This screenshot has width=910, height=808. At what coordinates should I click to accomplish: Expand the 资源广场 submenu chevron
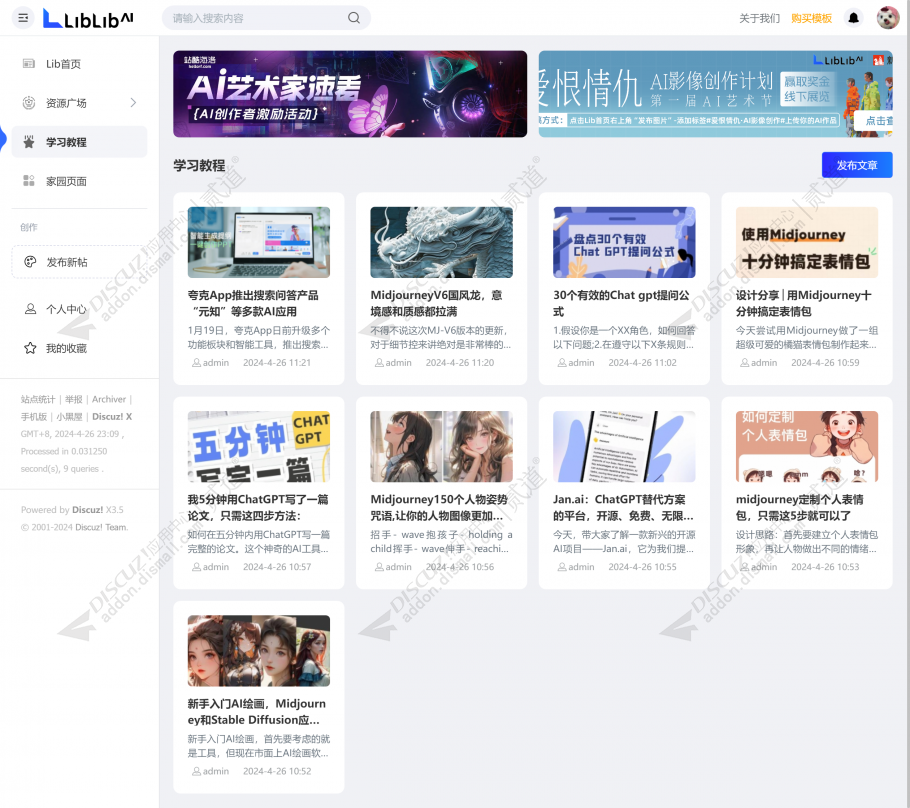point(133,103)
